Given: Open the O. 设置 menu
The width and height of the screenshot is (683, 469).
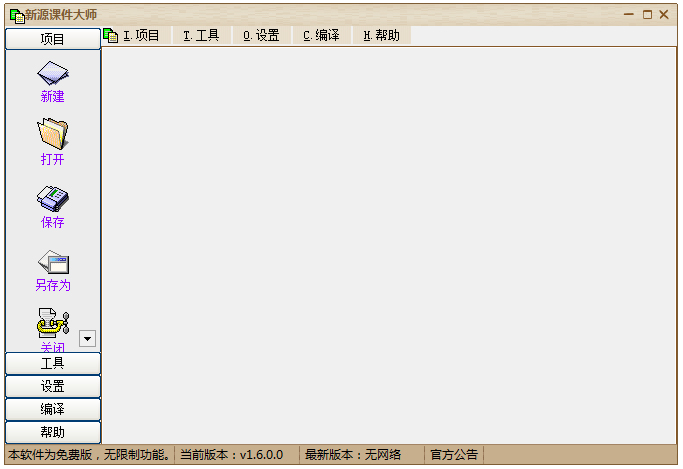Looking at the screenshot, I should (x=261, y=35).
